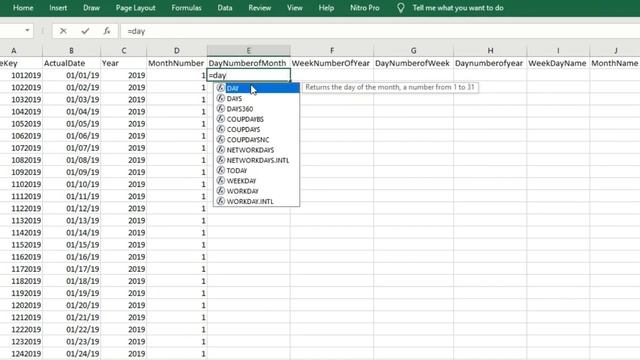The height and width of the screenshot is (360, 640).
Task: Click the DayNumberofMonth header cell
Action: 249,63
